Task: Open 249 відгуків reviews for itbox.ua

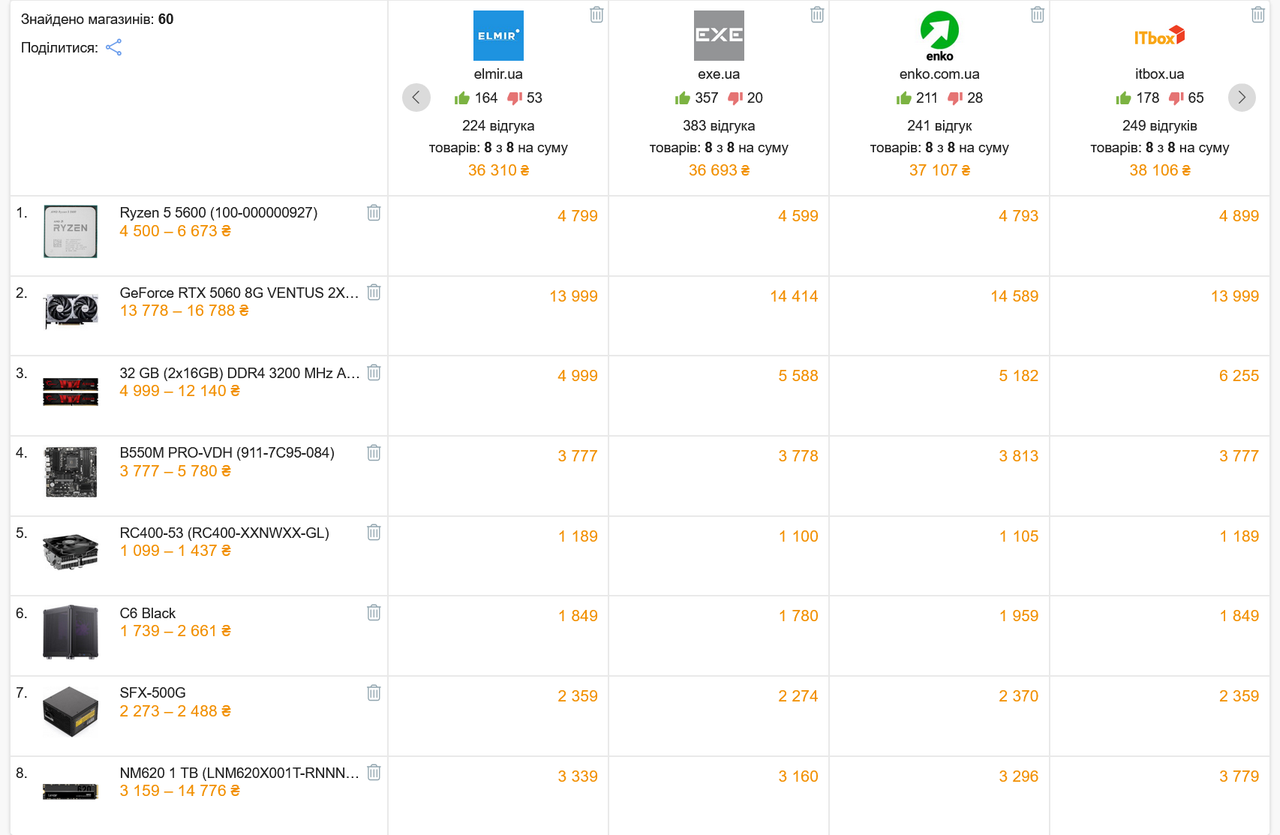Action: [1160, 126]
